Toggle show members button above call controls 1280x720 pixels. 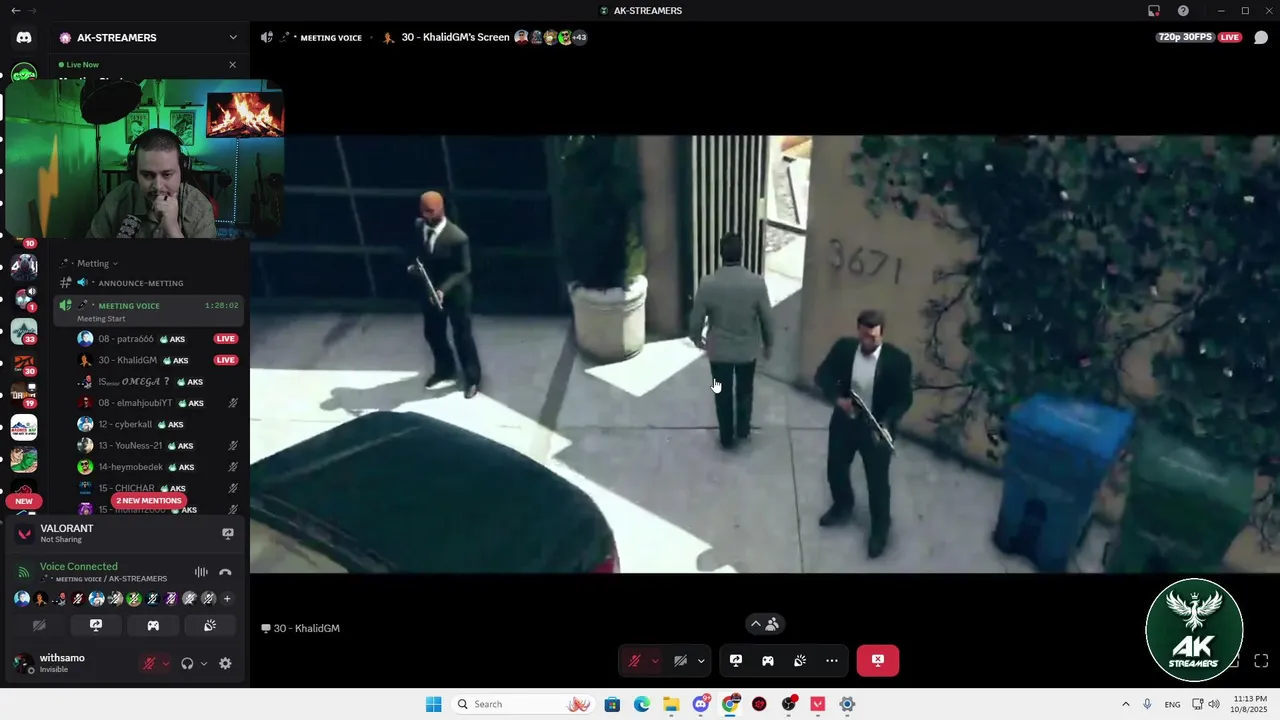pyautogui.click(x=765, y=624)
